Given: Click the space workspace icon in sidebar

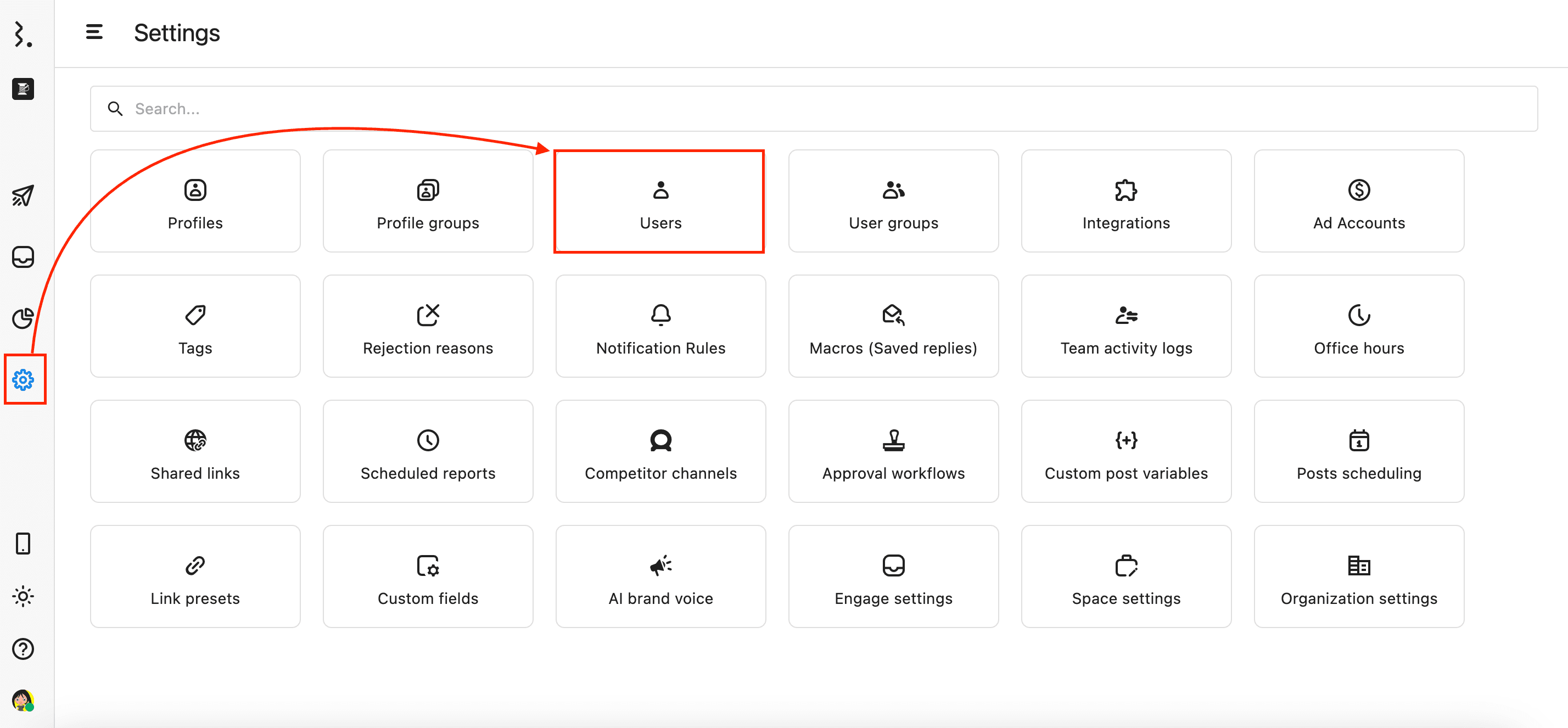Looking at the screenshot, I should click(23, 89).
